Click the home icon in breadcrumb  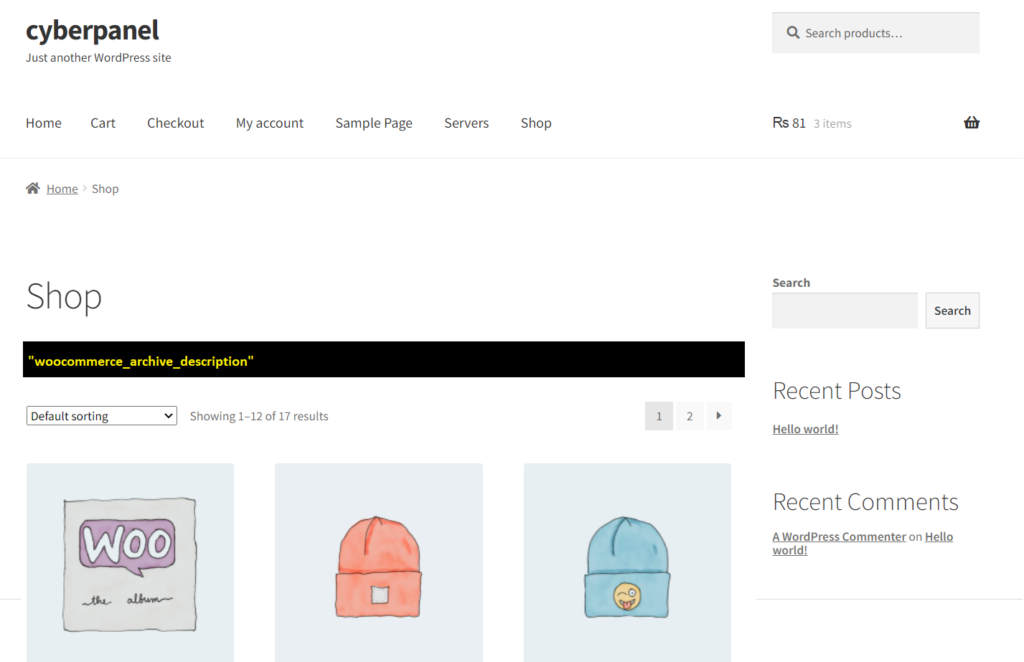[33, 188]
